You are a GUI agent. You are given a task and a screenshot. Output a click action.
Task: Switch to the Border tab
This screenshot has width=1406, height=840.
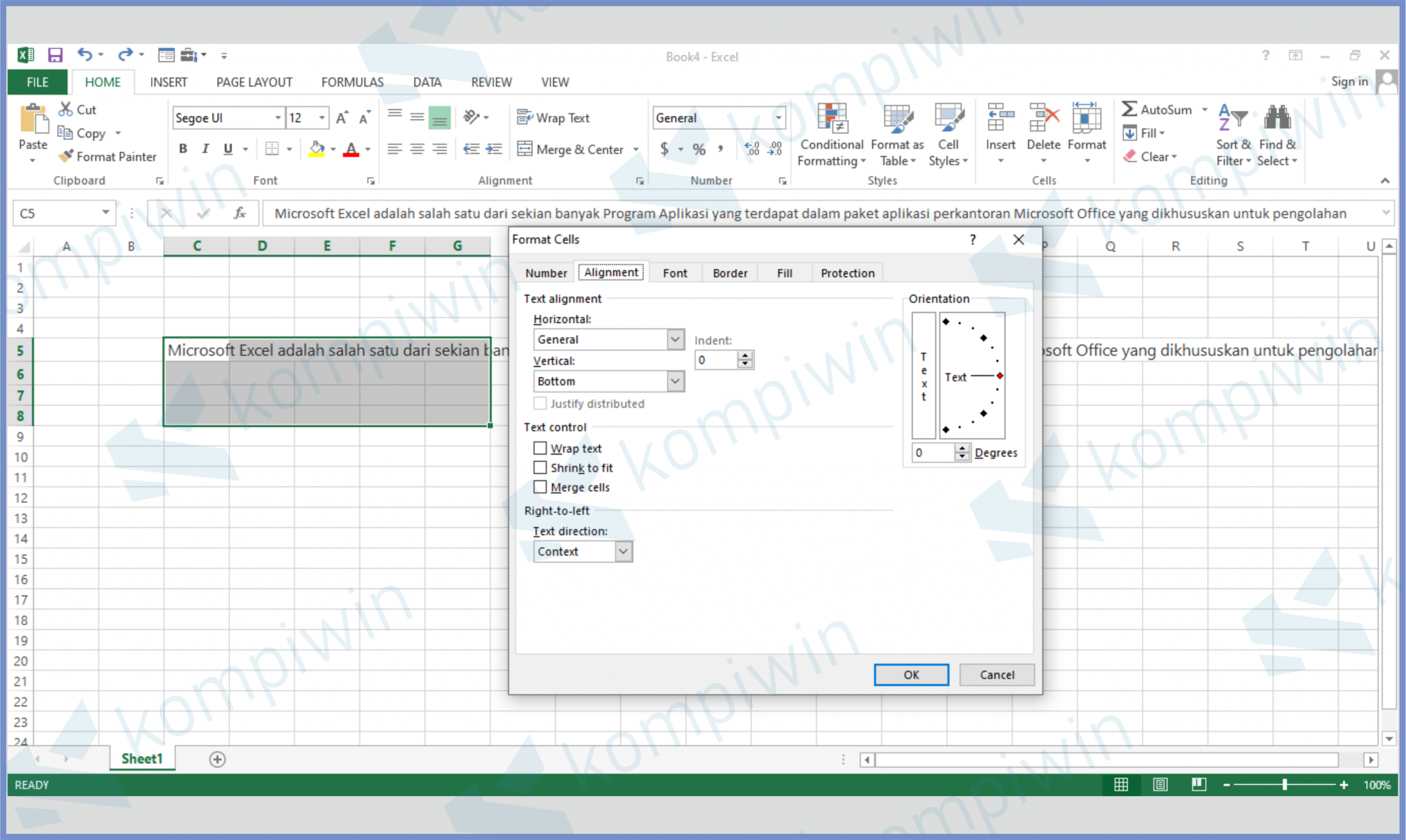(729, 272)
